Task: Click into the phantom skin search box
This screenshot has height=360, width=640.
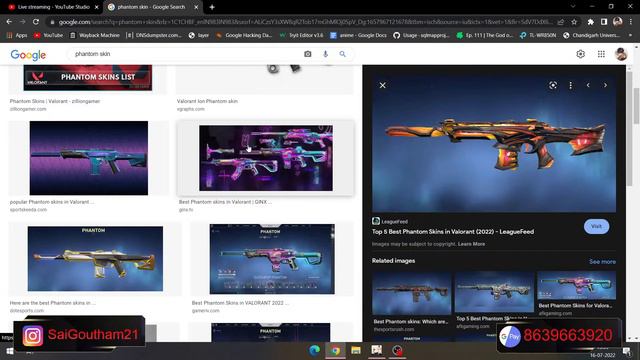Action: click(x=184, y=54)
